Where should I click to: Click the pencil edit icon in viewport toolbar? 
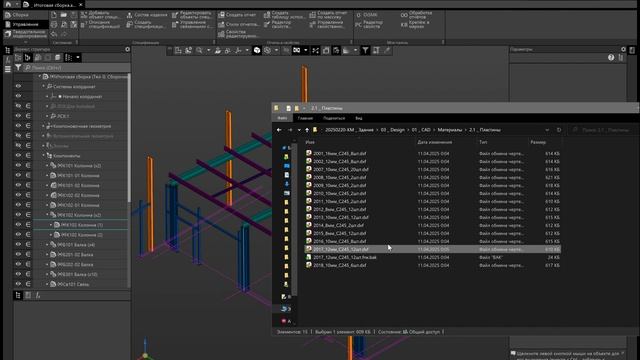[386, 50]
